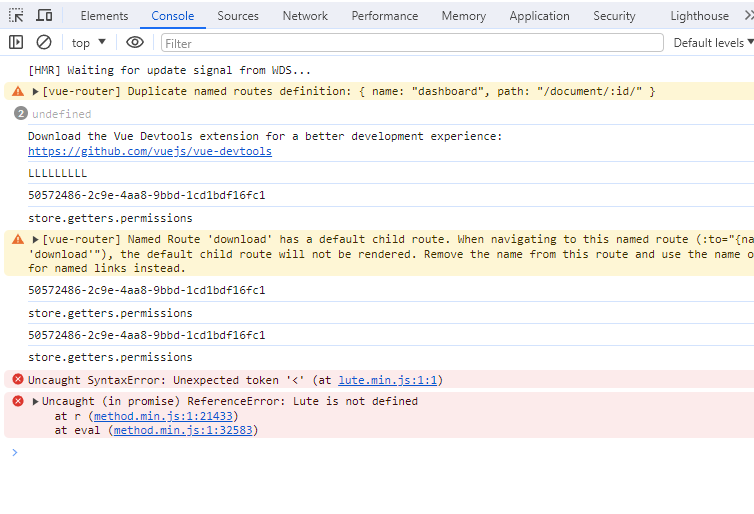The width and height of the screenshot is (754, 514).
Task: Click the more tabs chevron icon
Action: pos(748,16)
